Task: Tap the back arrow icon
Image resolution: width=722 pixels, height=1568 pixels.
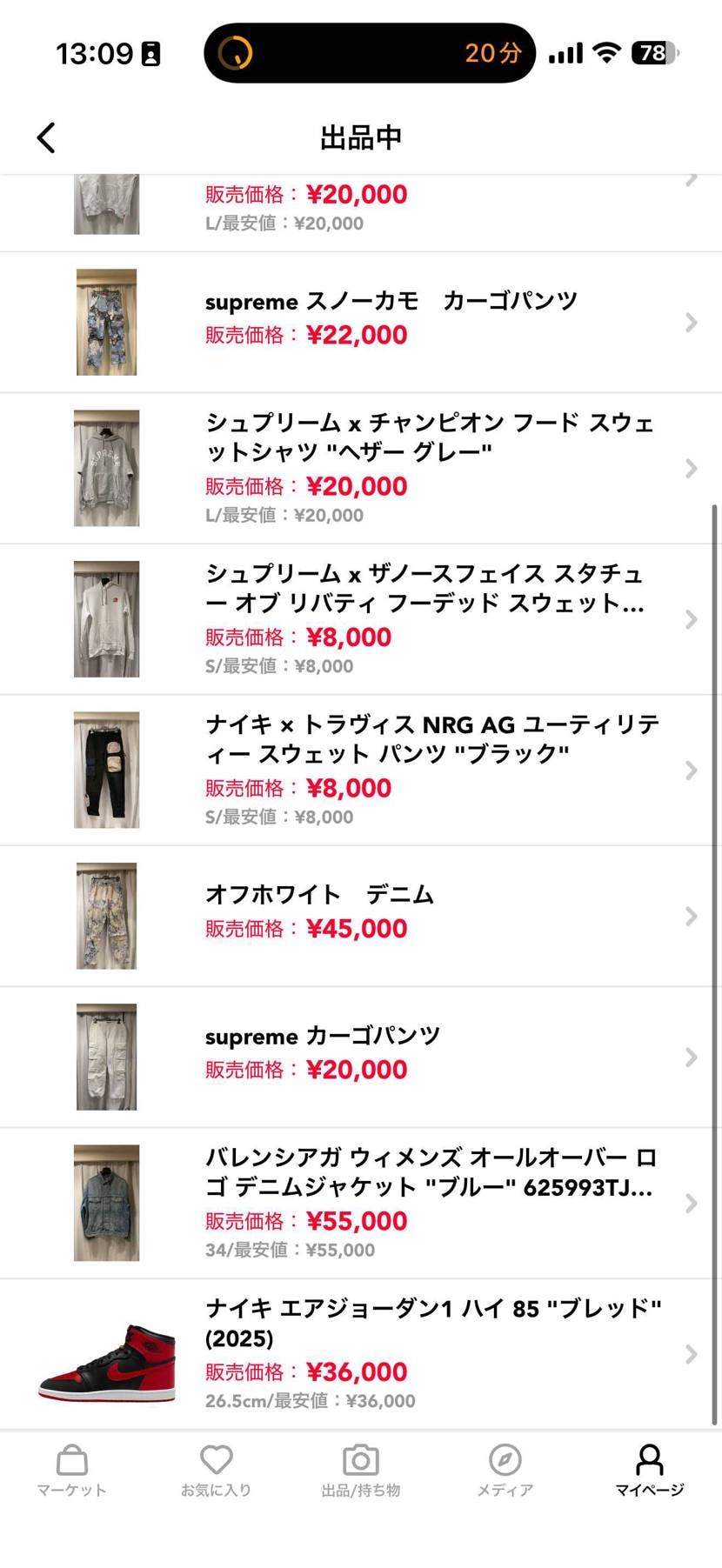Action: 47,137
